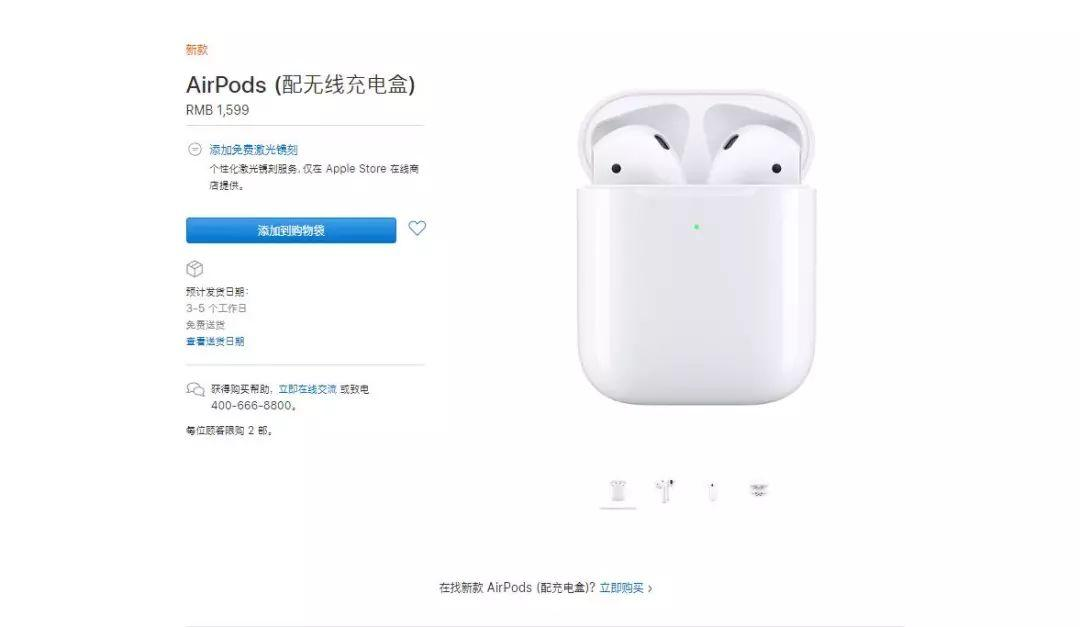Start online chat via 立即在线交流
The height and width of the screenshot is (627, 1080).
click(x=307, y=389)
